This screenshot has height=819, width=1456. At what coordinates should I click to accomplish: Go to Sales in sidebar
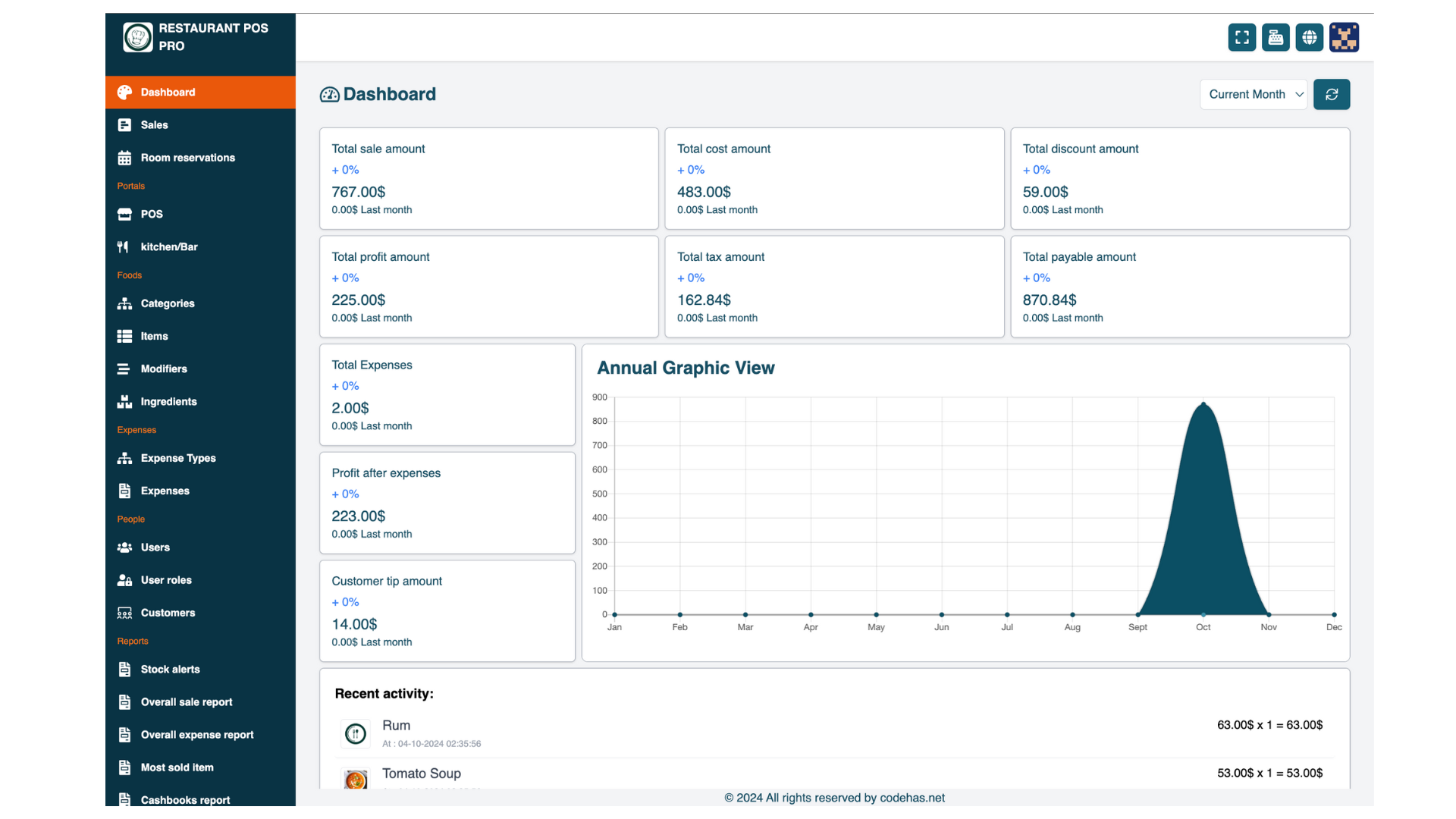click(x=154, y=125)
